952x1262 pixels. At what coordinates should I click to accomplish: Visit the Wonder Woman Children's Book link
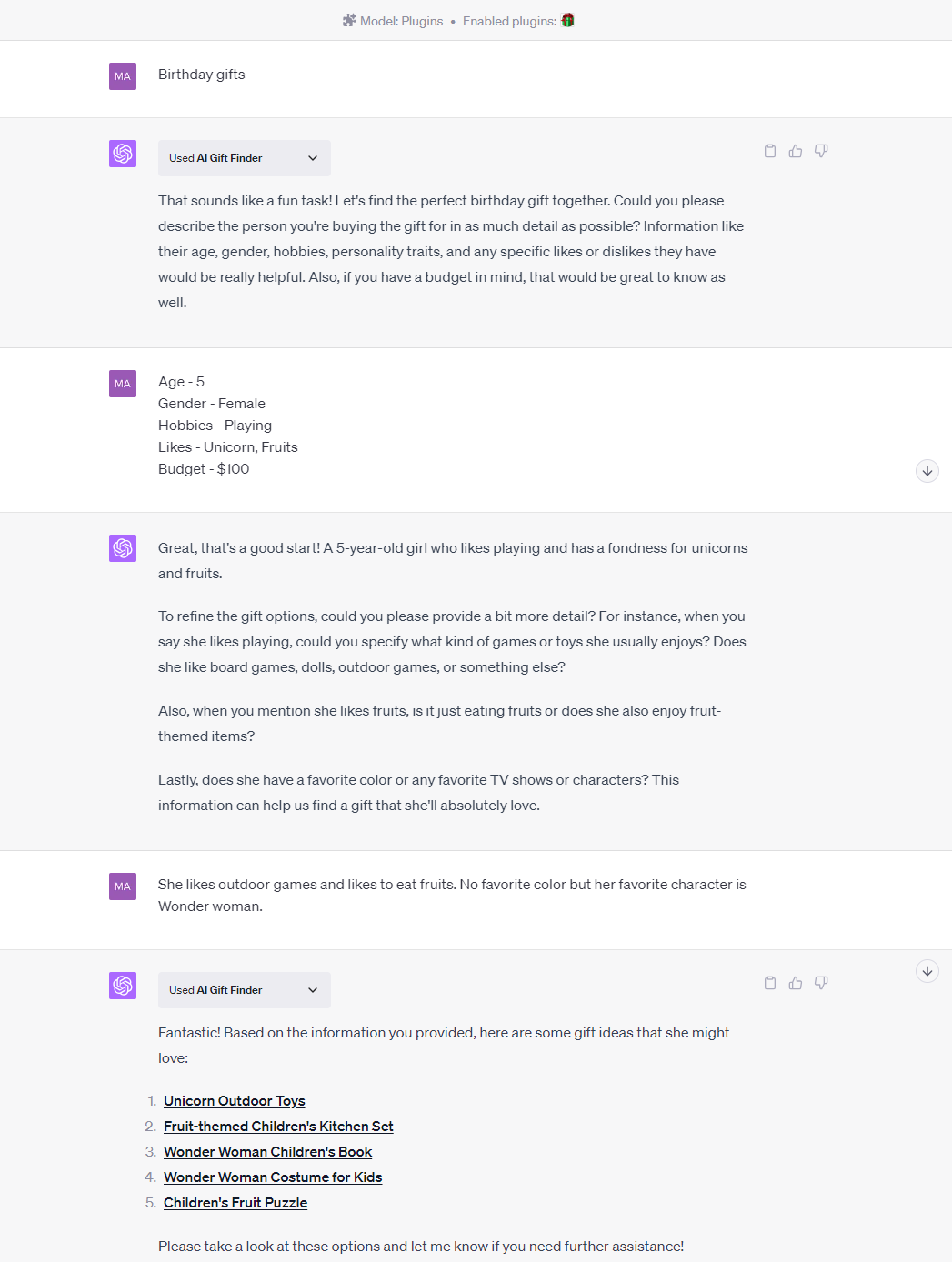[x=267, y=1152]
